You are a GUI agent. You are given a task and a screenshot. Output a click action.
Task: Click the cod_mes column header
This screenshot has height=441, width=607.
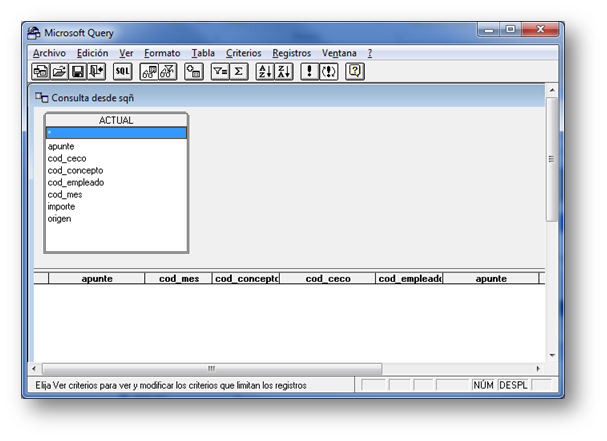point(178,278)
